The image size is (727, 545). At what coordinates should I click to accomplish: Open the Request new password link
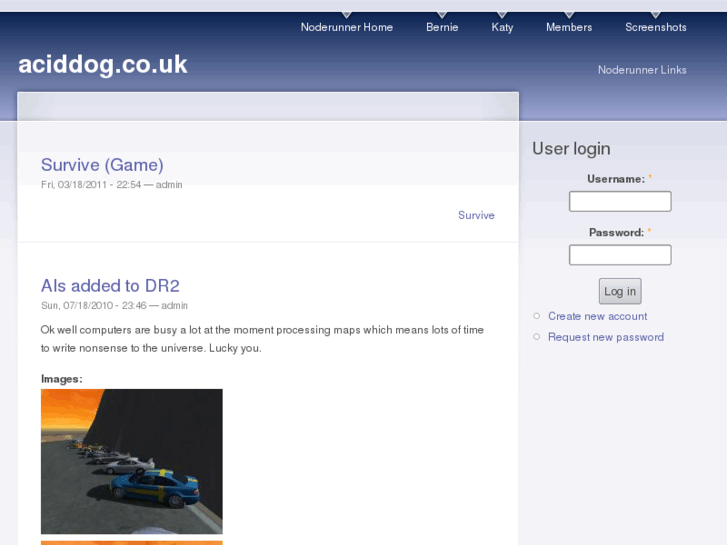[x=606, y=337]
